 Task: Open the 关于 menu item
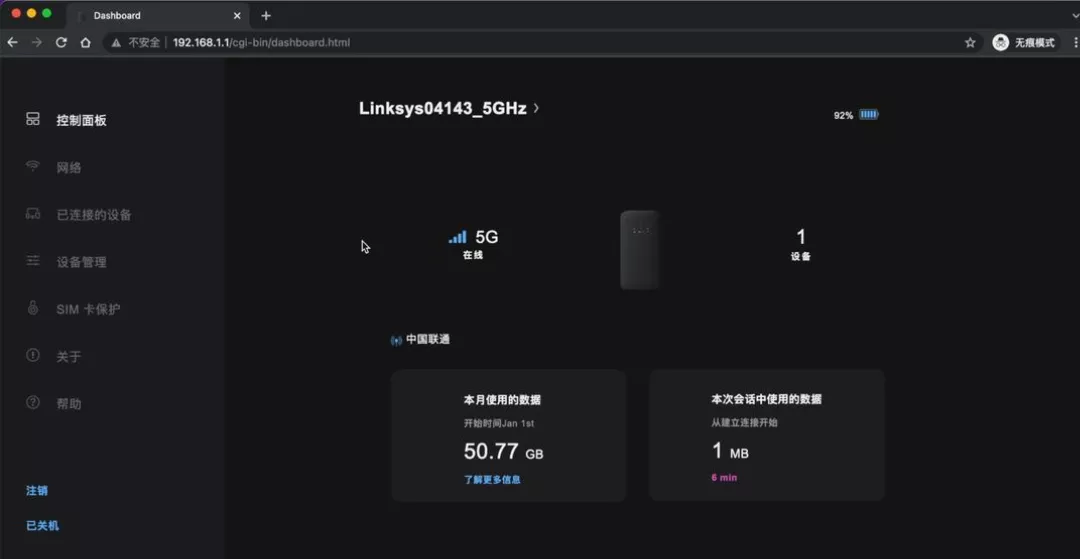pos(69,357)
